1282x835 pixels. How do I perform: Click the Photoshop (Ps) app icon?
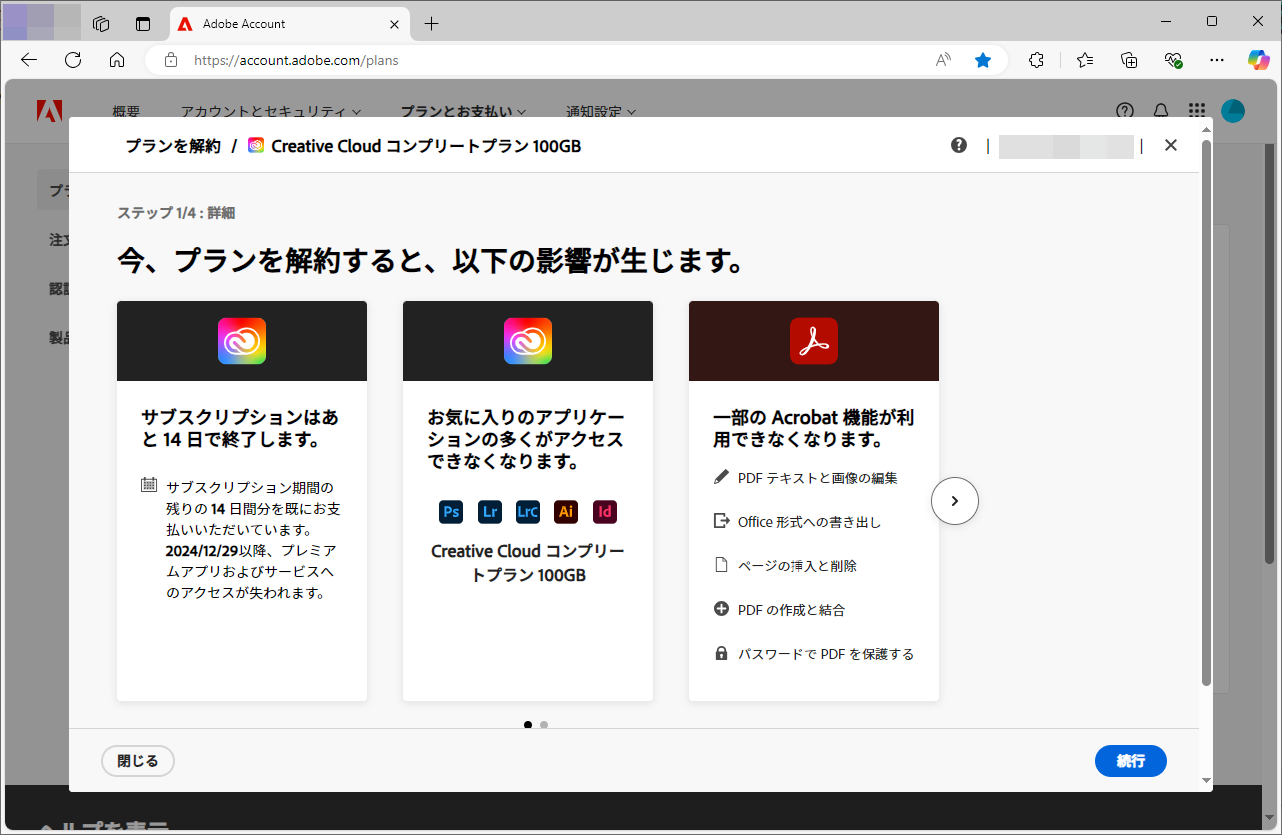click(451, 512)
